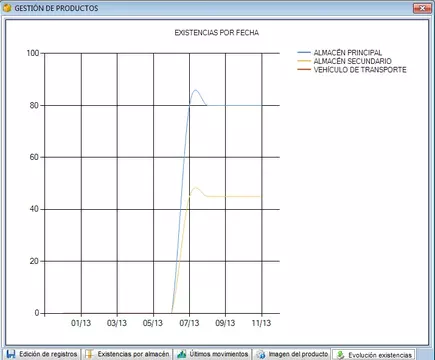
Task: Select the Evolución existencias tab
Action: (x=374, y=355)
